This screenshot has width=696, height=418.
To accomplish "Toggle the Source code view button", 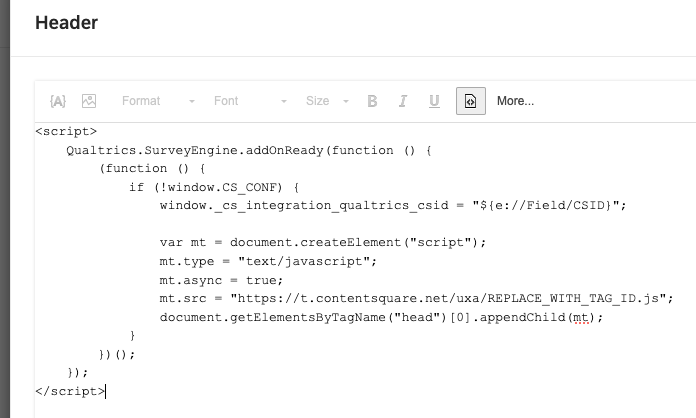I will coord(471,101).
